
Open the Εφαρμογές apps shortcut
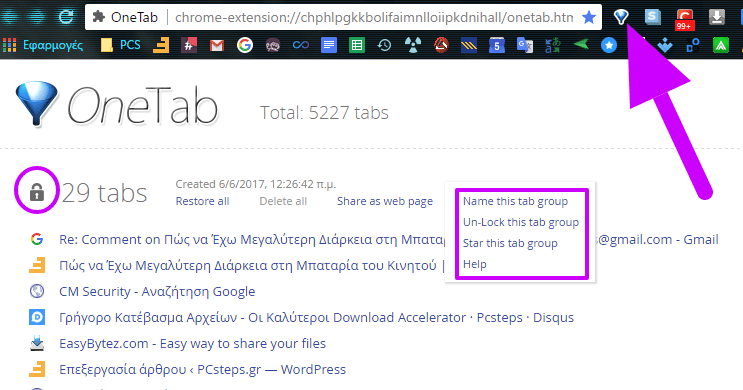[43, 45]
